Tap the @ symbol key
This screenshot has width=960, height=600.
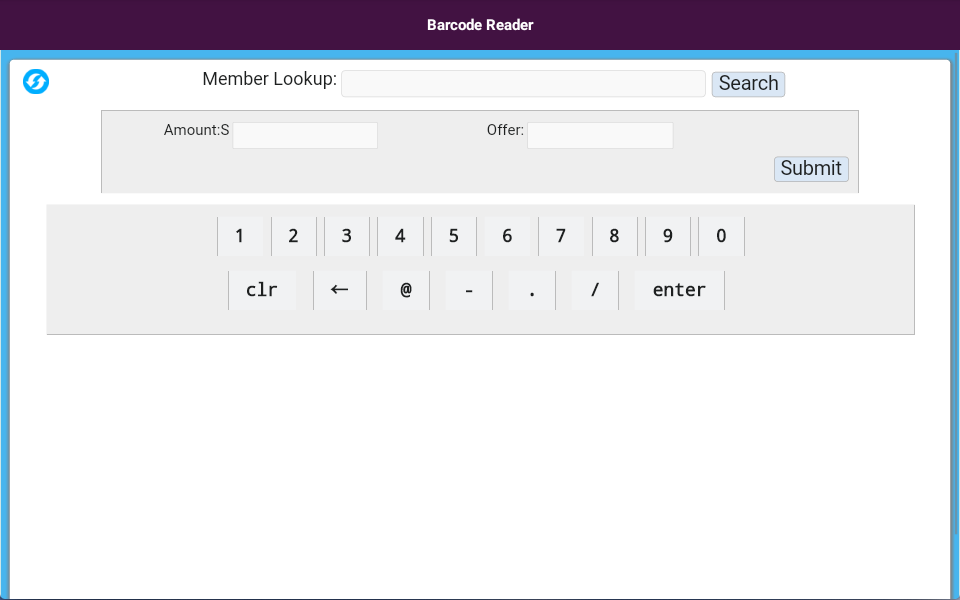406,290
